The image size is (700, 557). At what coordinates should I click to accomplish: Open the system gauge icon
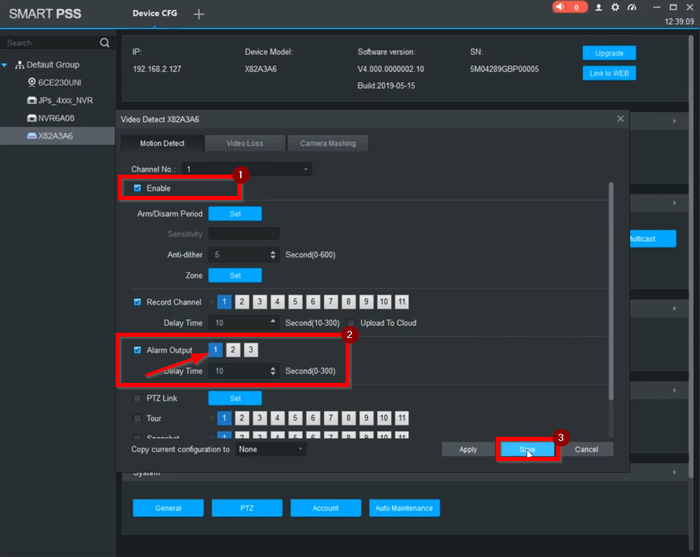pyautogui.click(x=632, y=7)
